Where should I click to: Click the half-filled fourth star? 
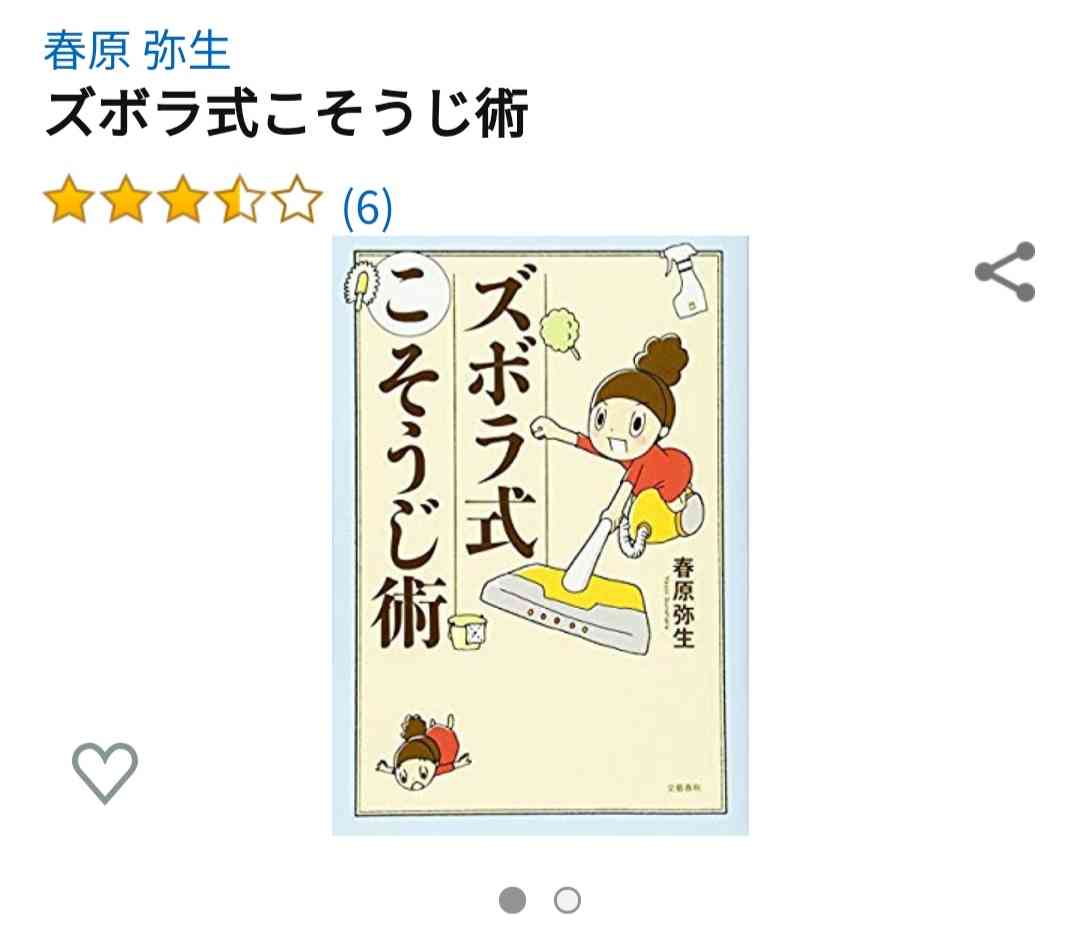239,200
